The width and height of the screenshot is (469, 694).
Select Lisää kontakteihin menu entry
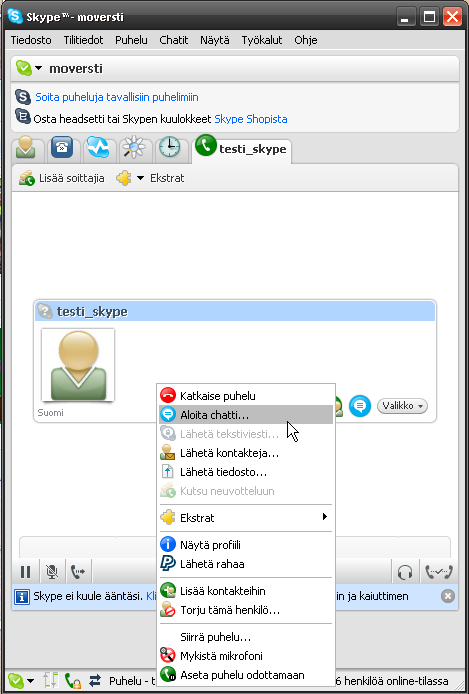(246, 591)
